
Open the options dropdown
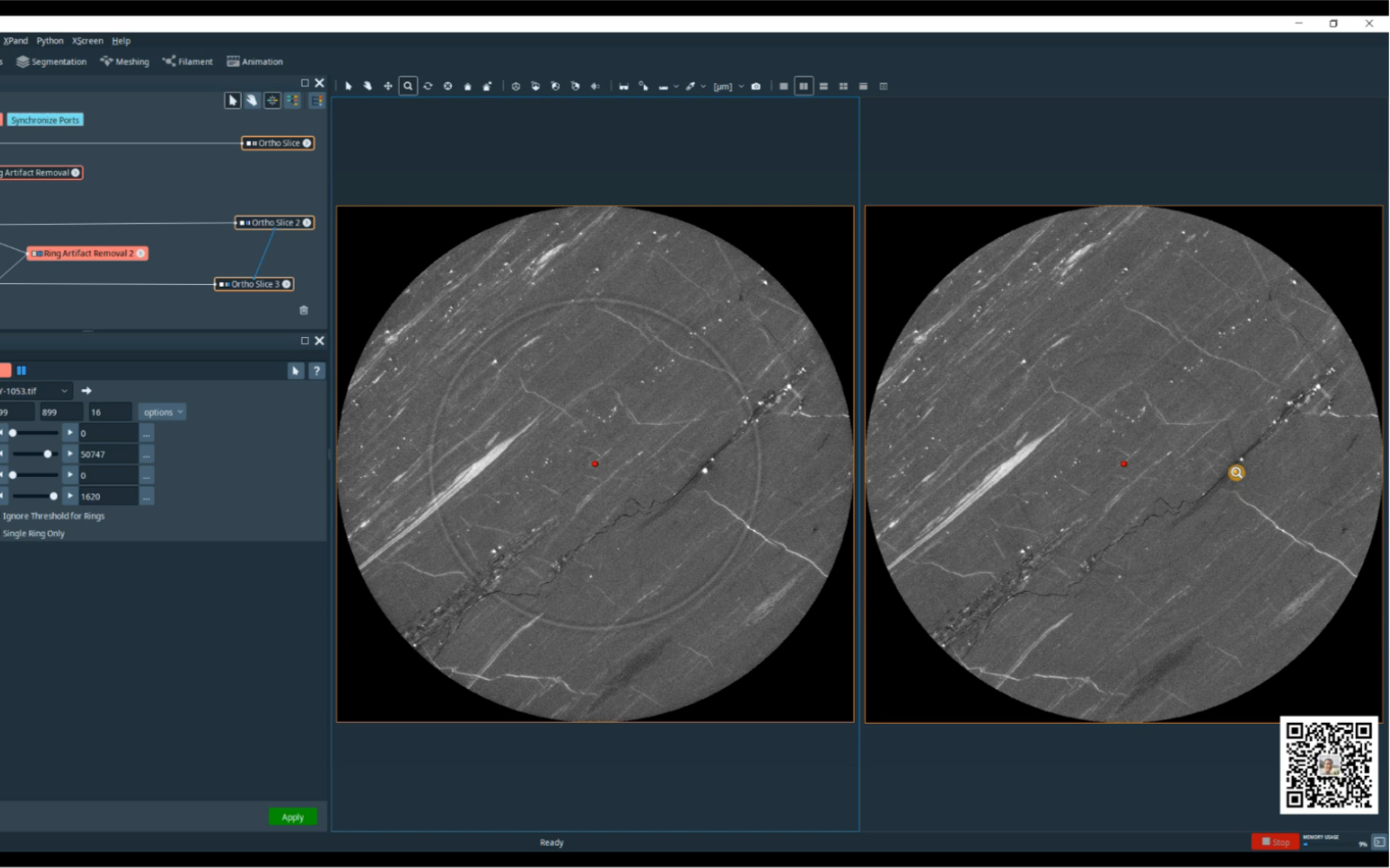point(163,413)
